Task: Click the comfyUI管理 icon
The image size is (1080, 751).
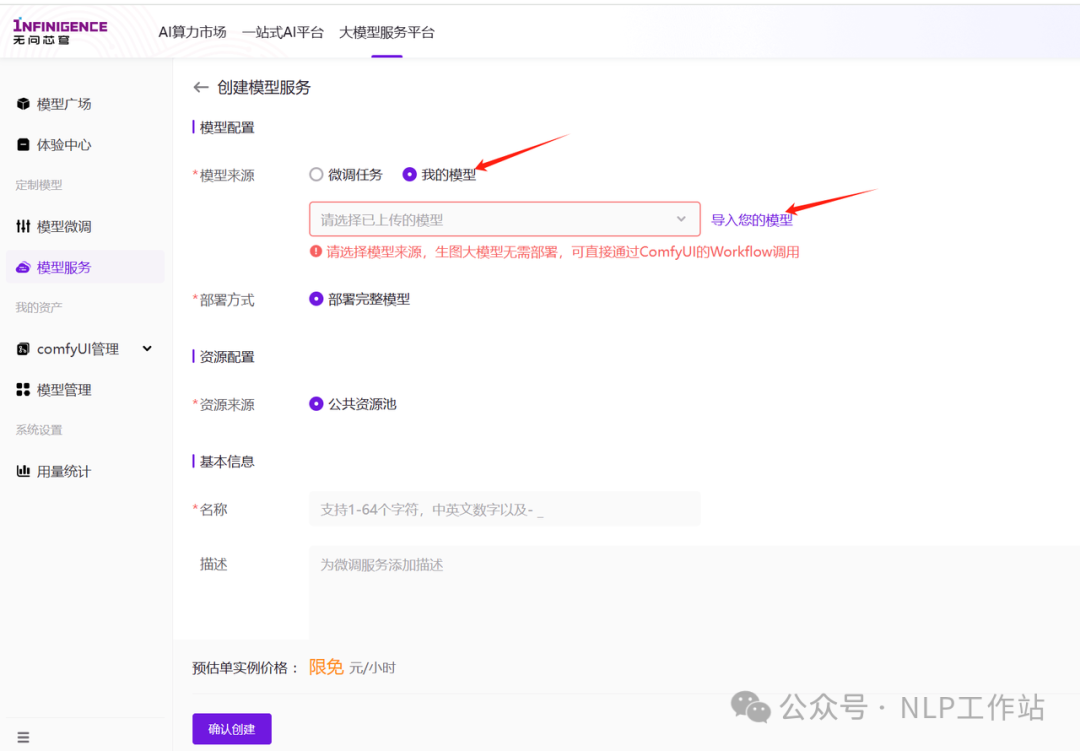Action: coord(23,349)
